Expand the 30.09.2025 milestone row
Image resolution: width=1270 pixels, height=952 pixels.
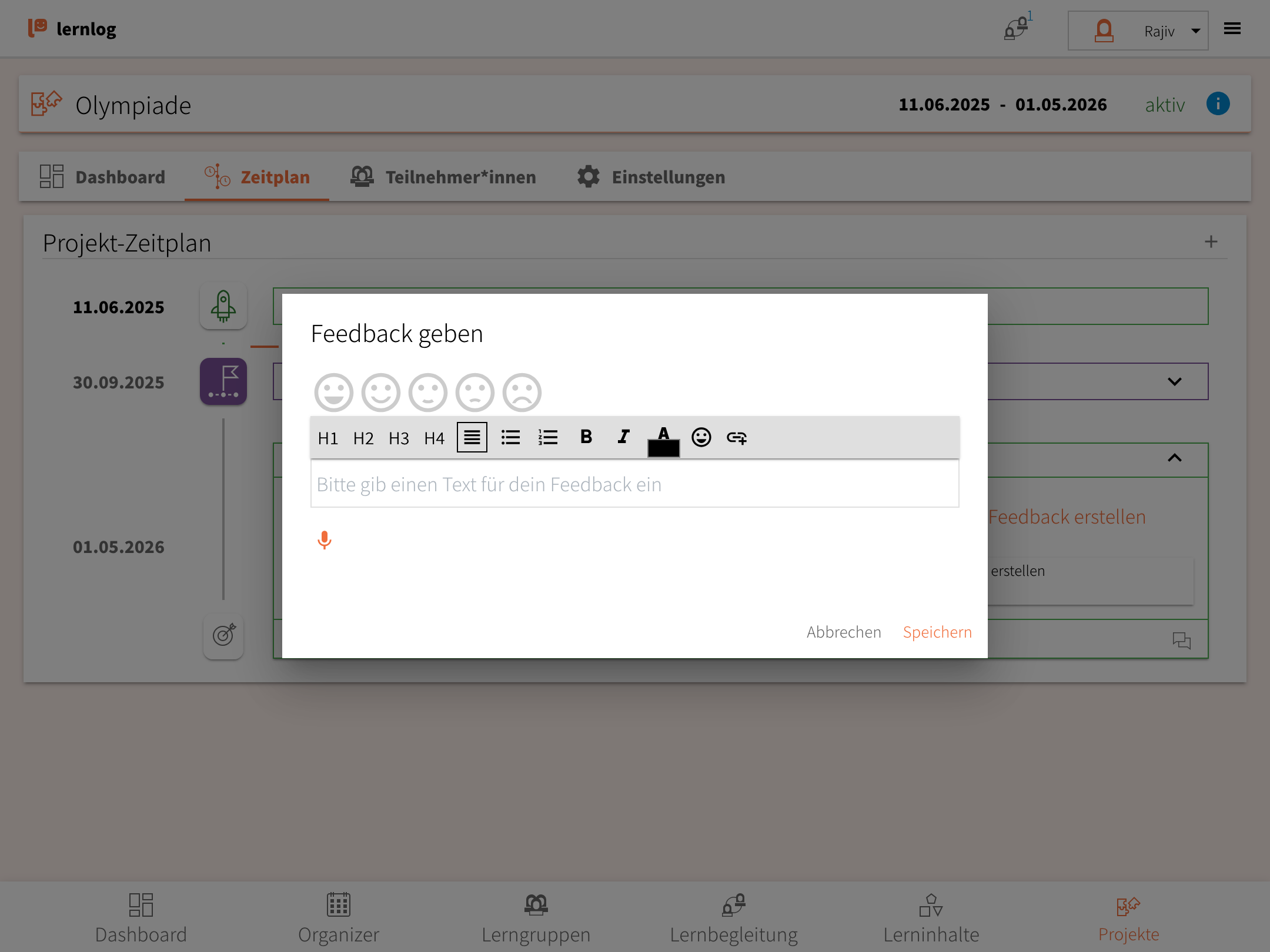click(1174, 381)
